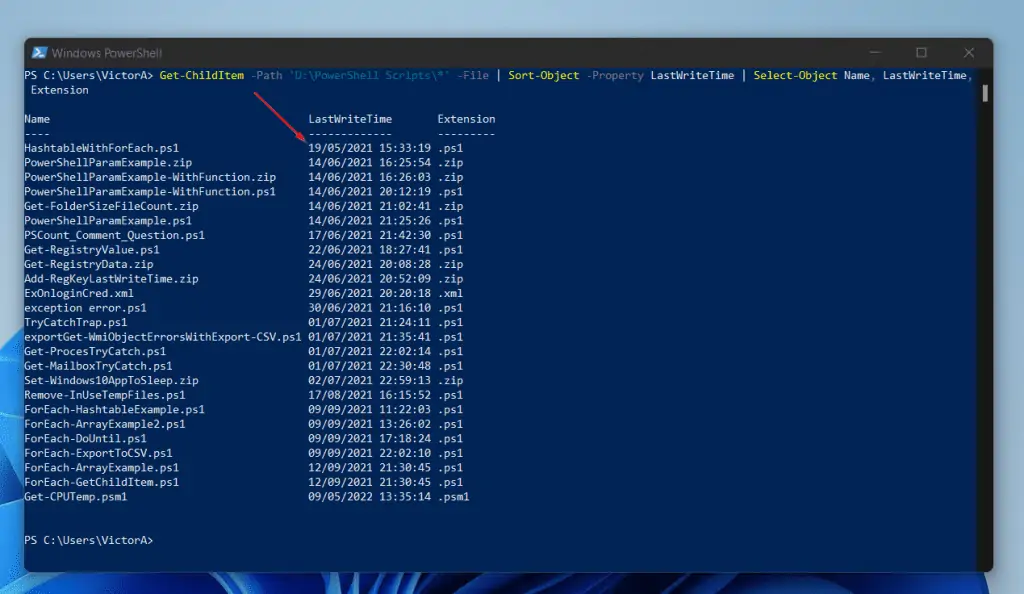This screenshot has width=1024, height=594.
Task: Select Get-MailboxTryCatch.ps1 file name
Action: coord(98,366)
